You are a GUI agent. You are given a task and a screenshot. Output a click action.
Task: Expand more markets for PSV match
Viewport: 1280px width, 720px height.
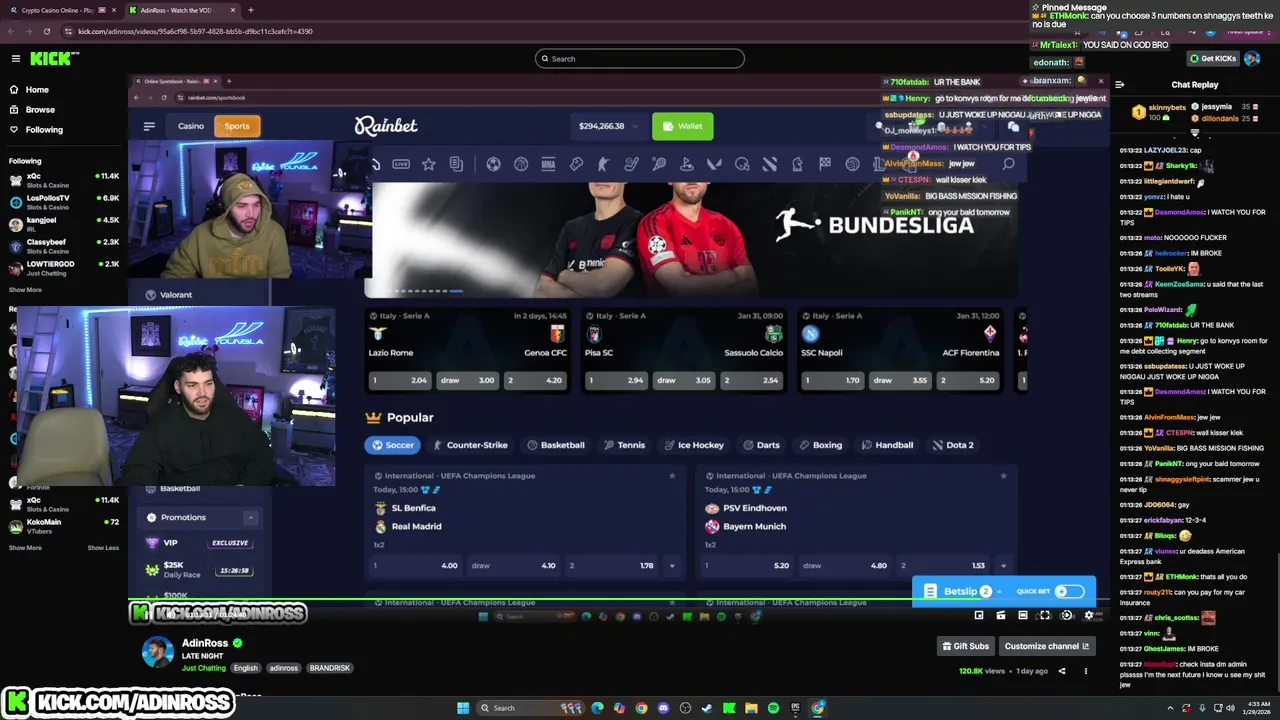coord(1003,566)
